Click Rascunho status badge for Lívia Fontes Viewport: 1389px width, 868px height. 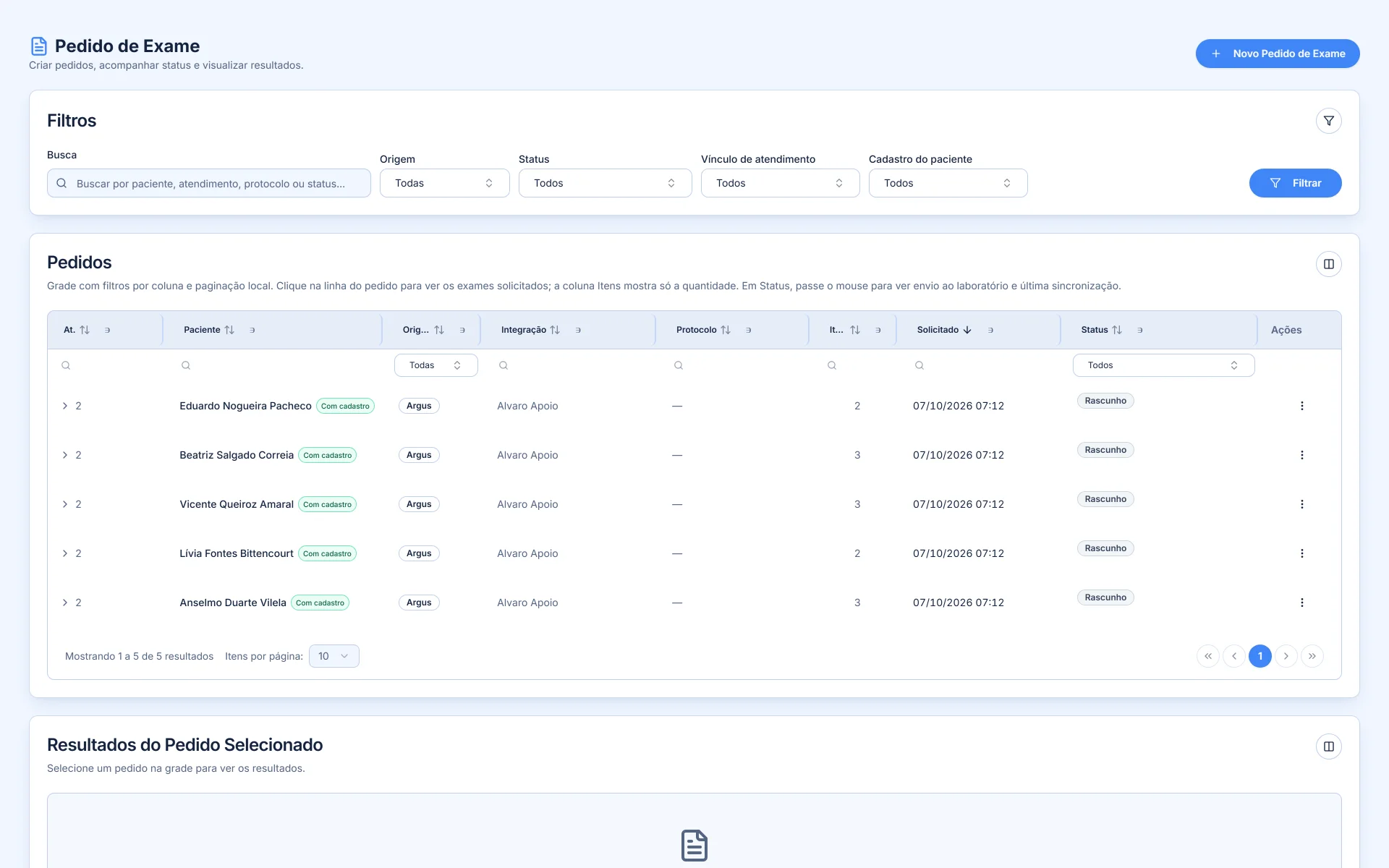(x=1105, y=548)
